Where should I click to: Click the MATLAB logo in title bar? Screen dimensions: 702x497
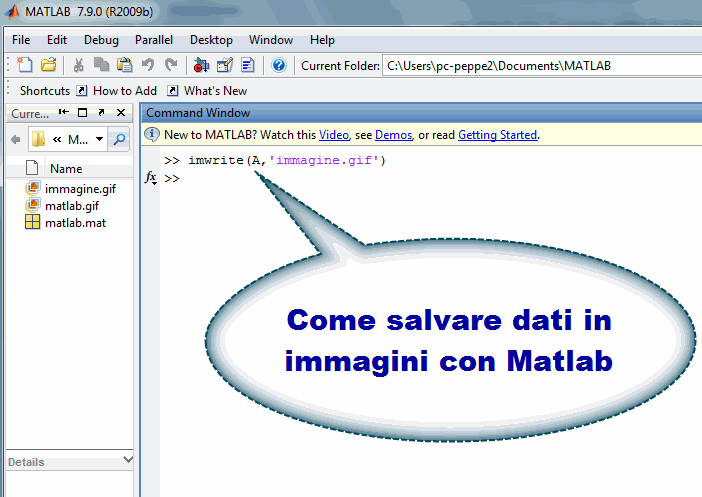pos(13,11)
